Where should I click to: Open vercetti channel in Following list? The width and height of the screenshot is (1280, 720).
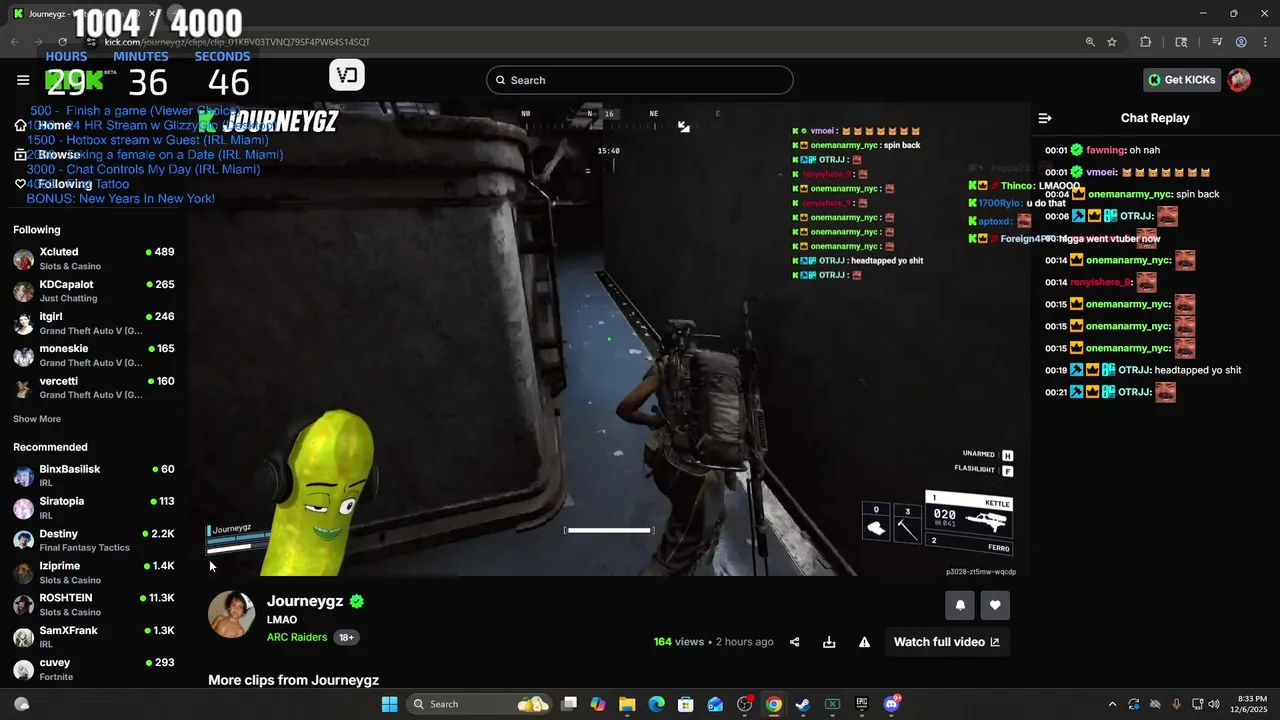(94, 387)
